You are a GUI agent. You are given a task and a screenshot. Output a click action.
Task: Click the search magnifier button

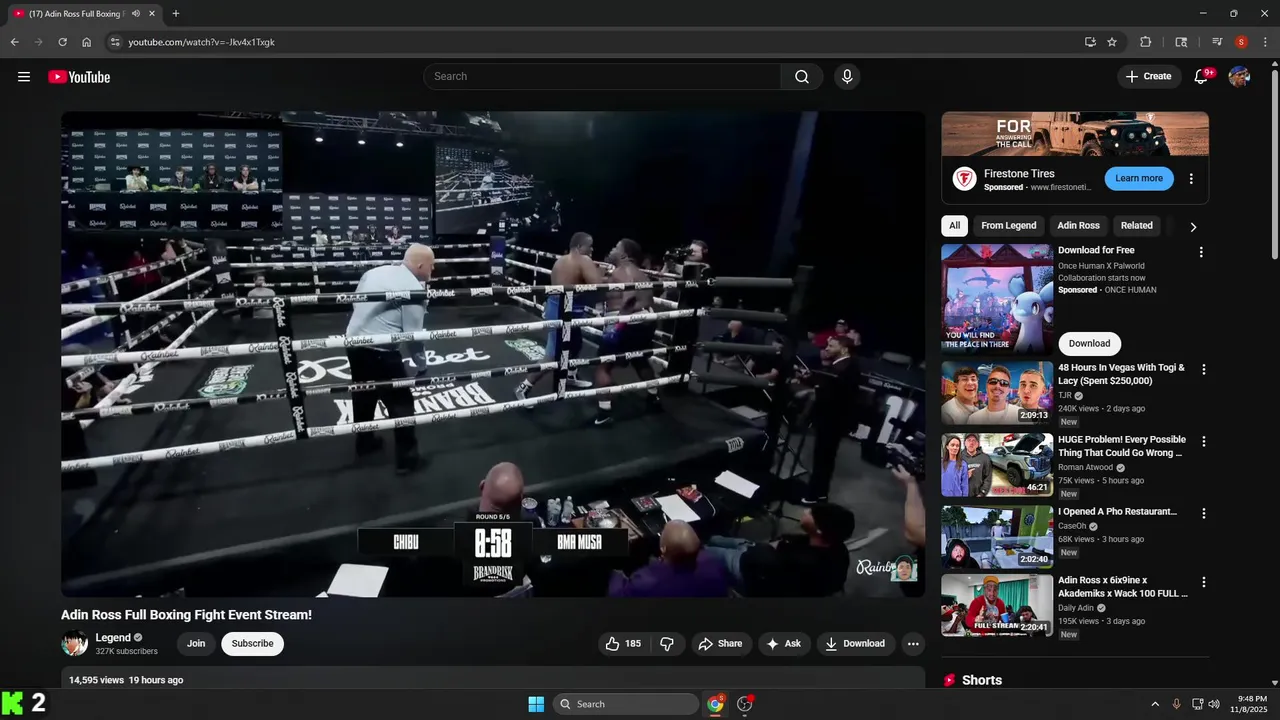[802, 77]
